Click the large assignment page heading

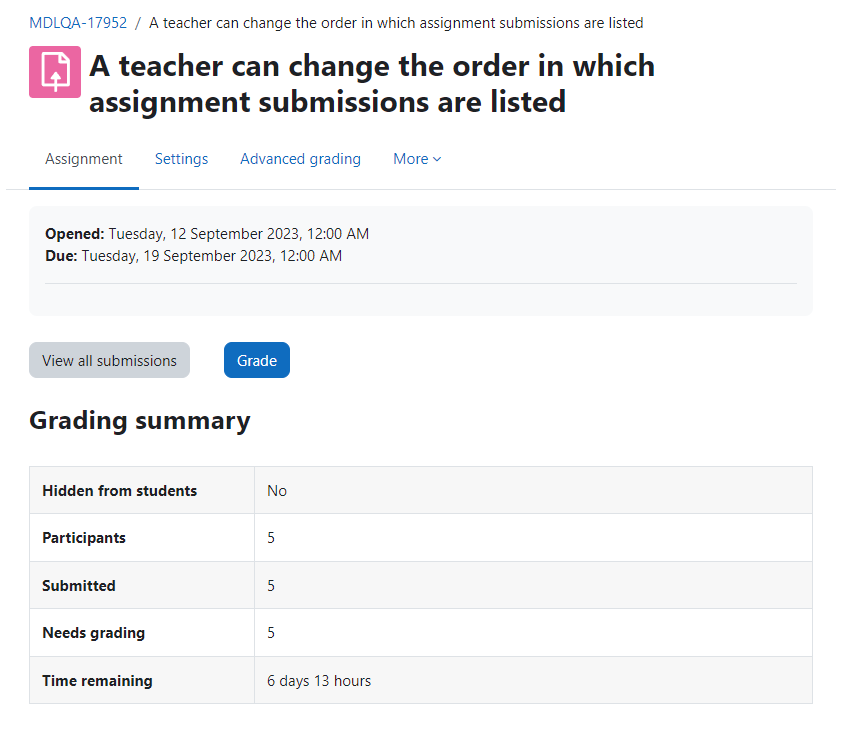coord(372,84)
